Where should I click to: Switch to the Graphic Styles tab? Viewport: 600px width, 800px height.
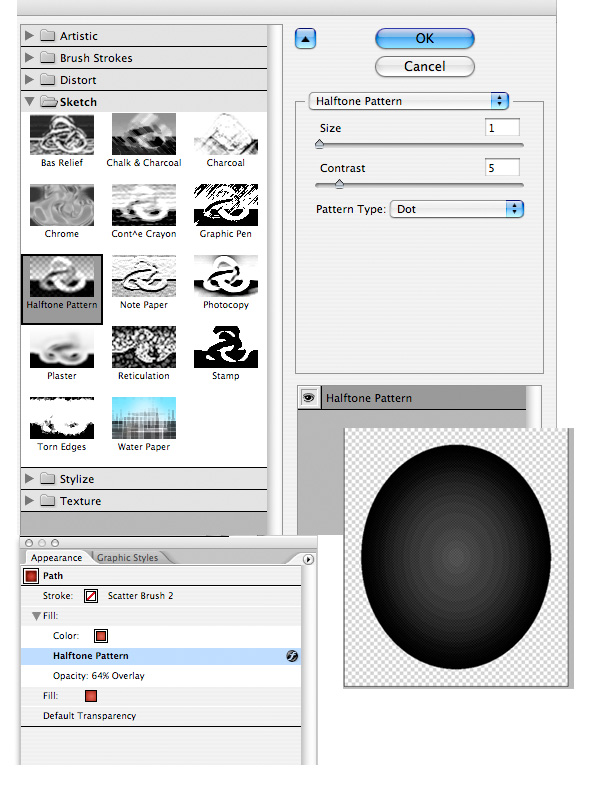pos(128,558)
